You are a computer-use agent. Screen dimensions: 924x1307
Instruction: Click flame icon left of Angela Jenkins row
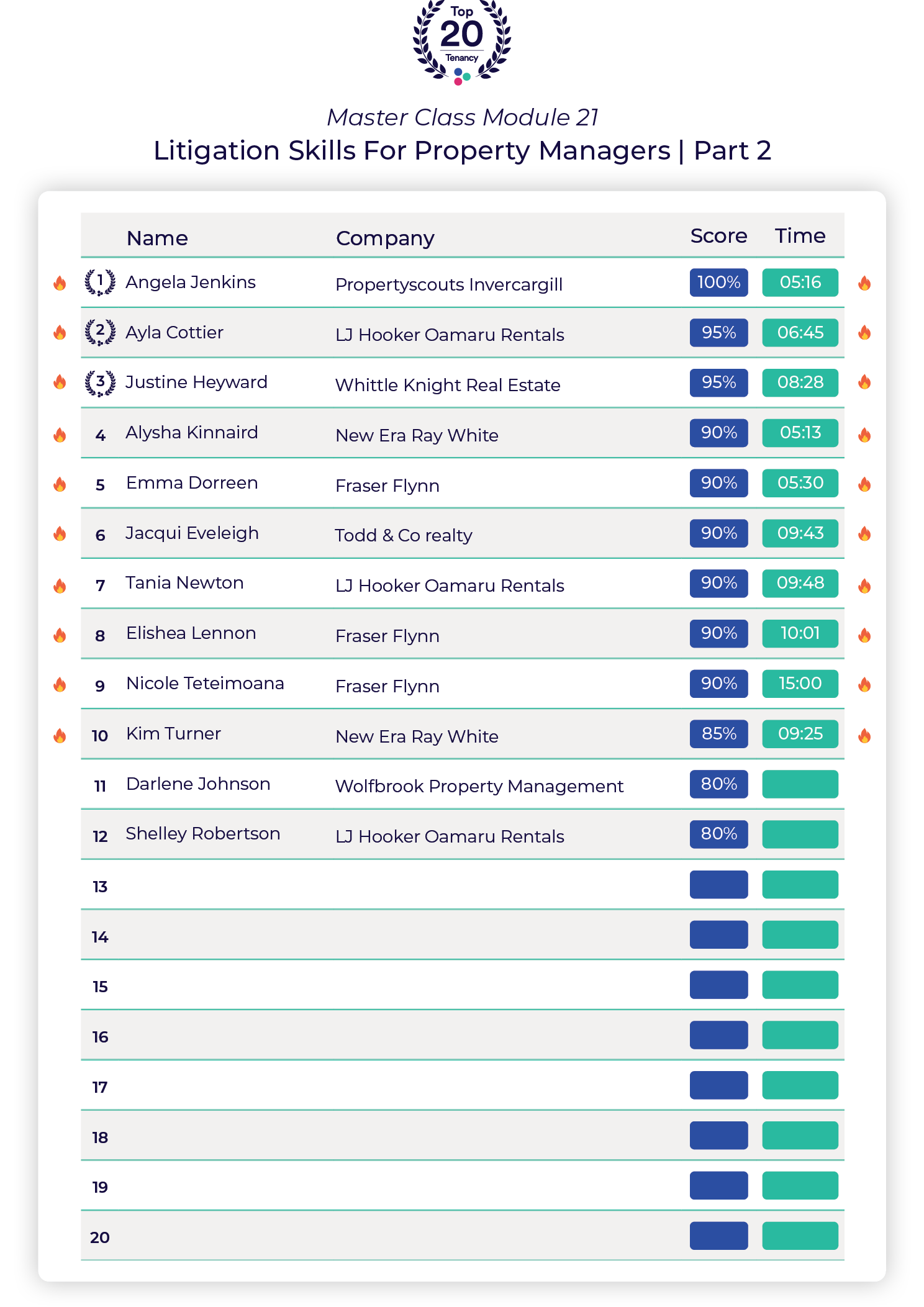point(60,283)
